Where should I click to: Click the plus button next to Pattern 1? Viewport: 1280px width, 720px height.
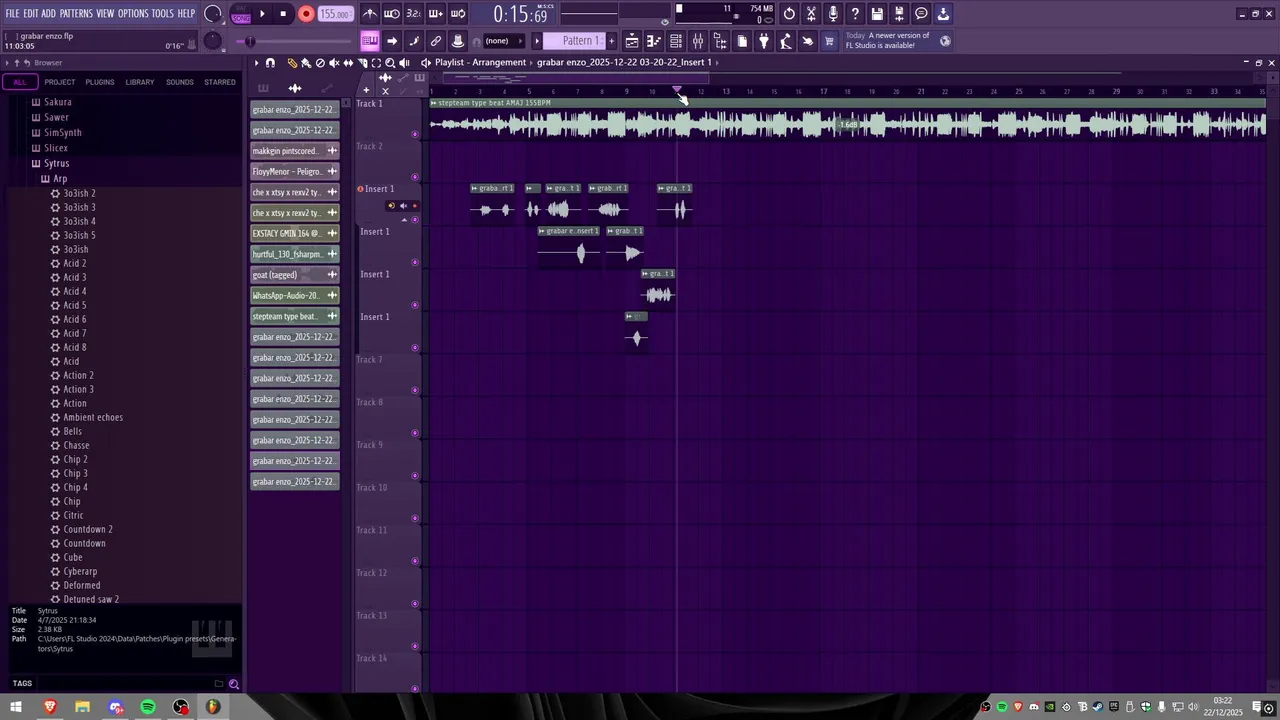pyautogui.click(x=612, y=41)
